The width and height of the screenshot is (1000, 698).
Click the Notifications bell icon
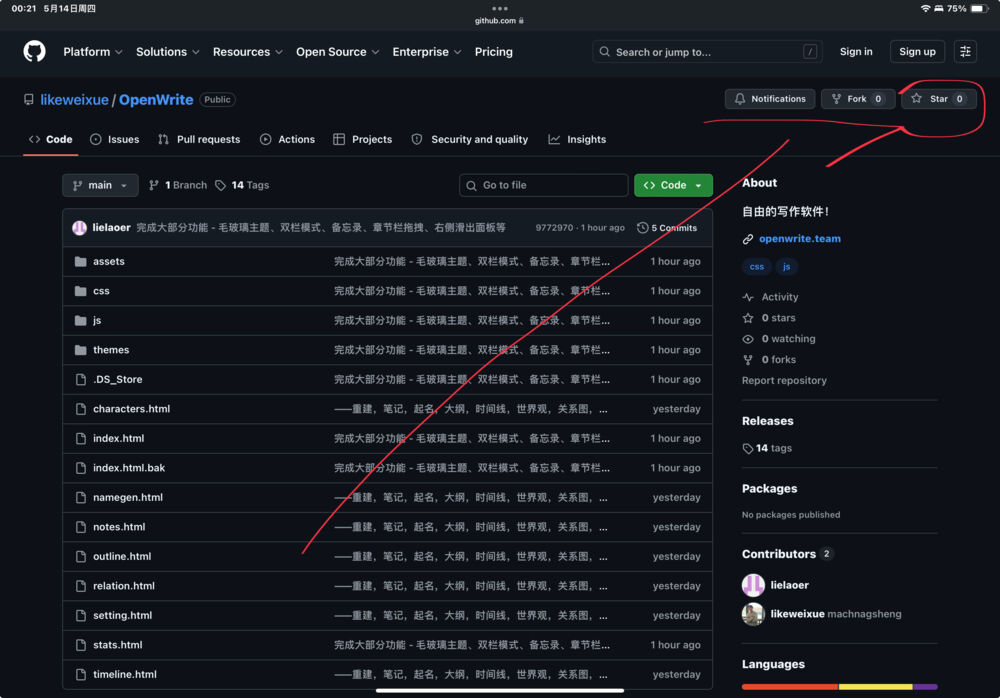click(x=740, y=99)
